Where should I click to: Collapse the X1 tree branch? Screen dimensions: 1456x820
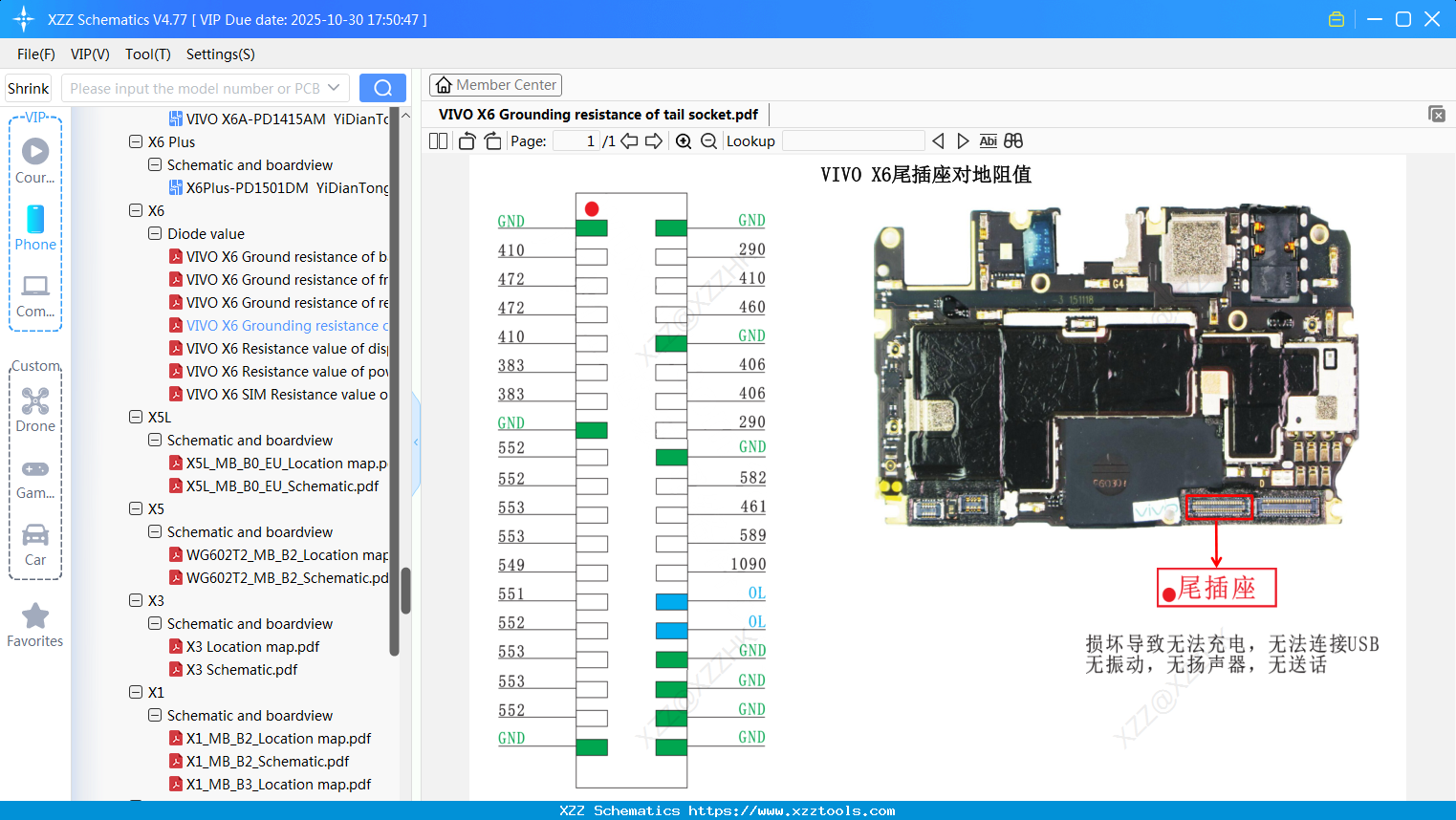tap(135, 692)
